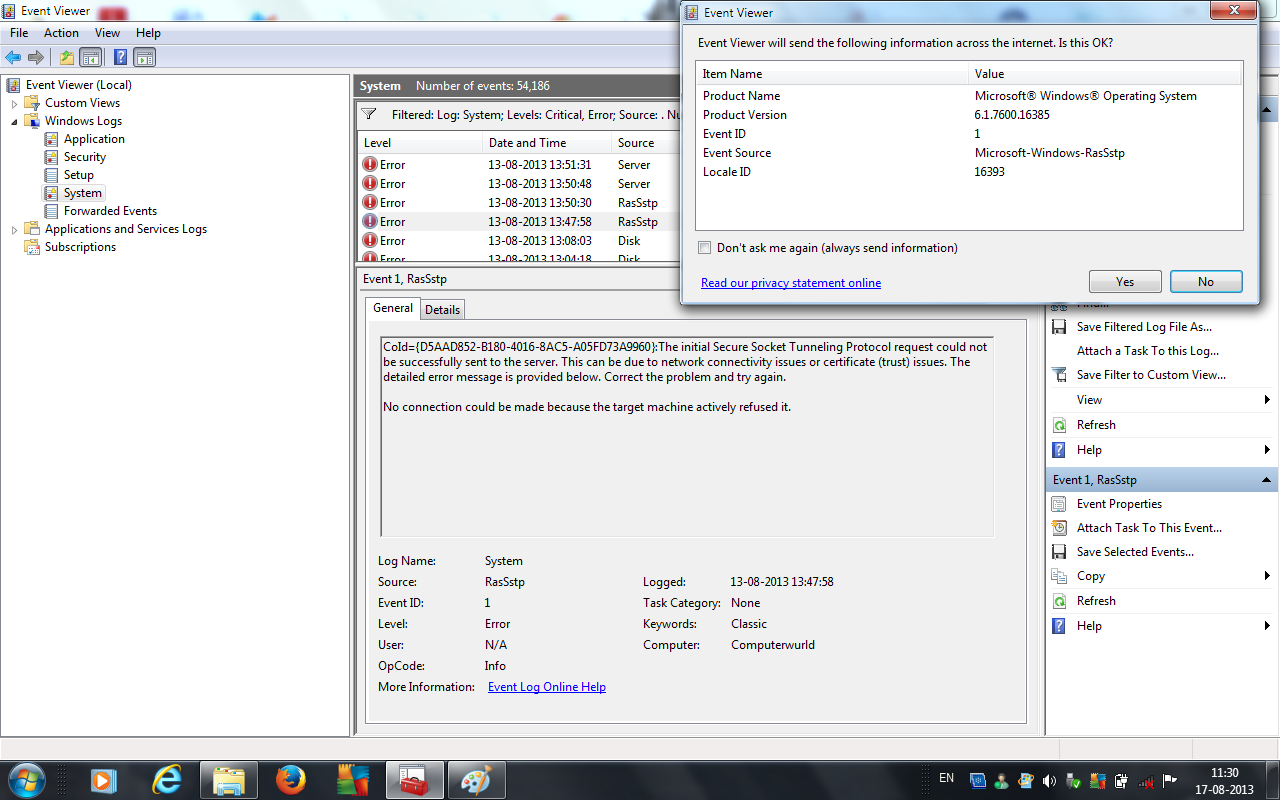This screenshot has height=800, width=1280.
Task: Click the Up One Level folder icon
Action: 67,57
